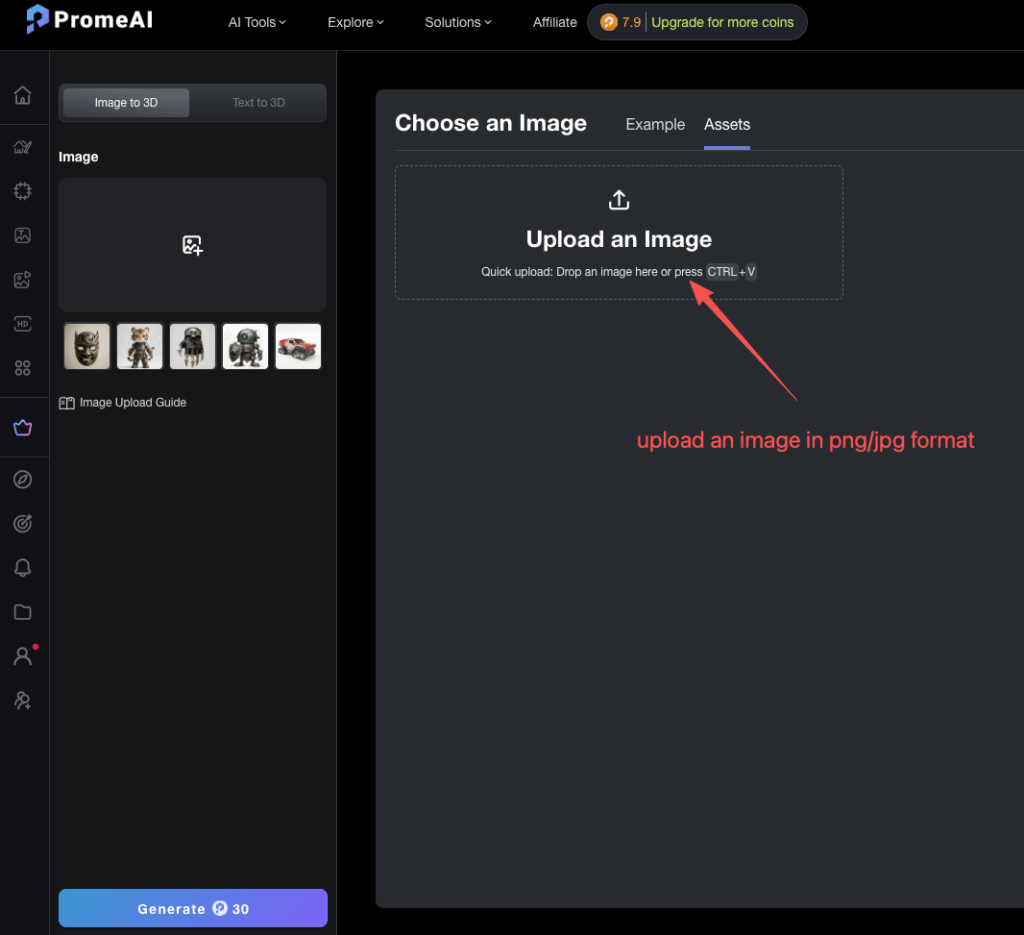
Task: Open the compass explore sidebar icon
Action: click(23, 479)
